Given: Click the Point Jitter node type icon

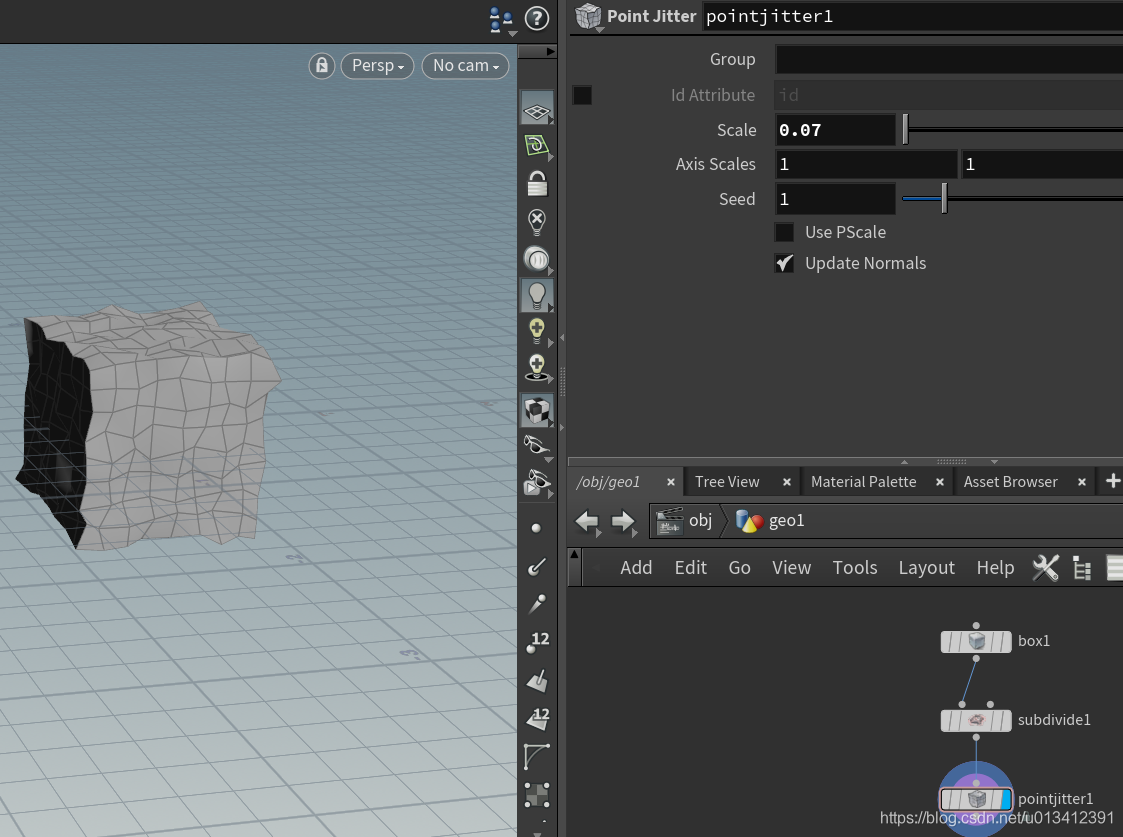Looking at the screenshot, I should [588, 16].
